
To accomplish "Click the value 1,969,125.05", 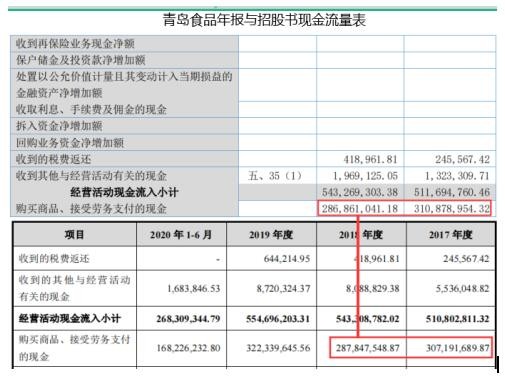I will pos(365,176).
